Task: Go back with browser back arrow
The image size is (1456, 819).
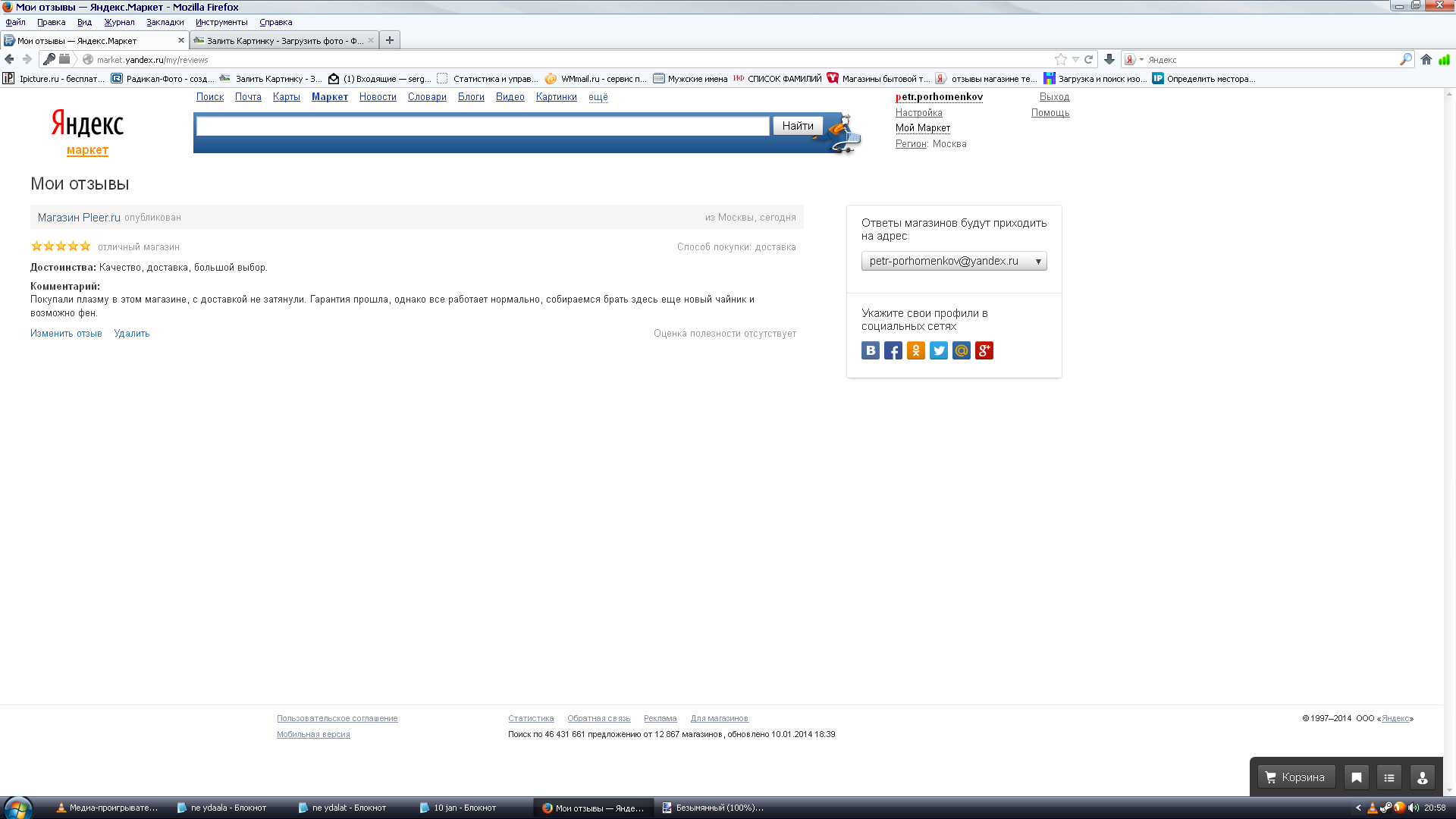Action: (x=9, y=59)
